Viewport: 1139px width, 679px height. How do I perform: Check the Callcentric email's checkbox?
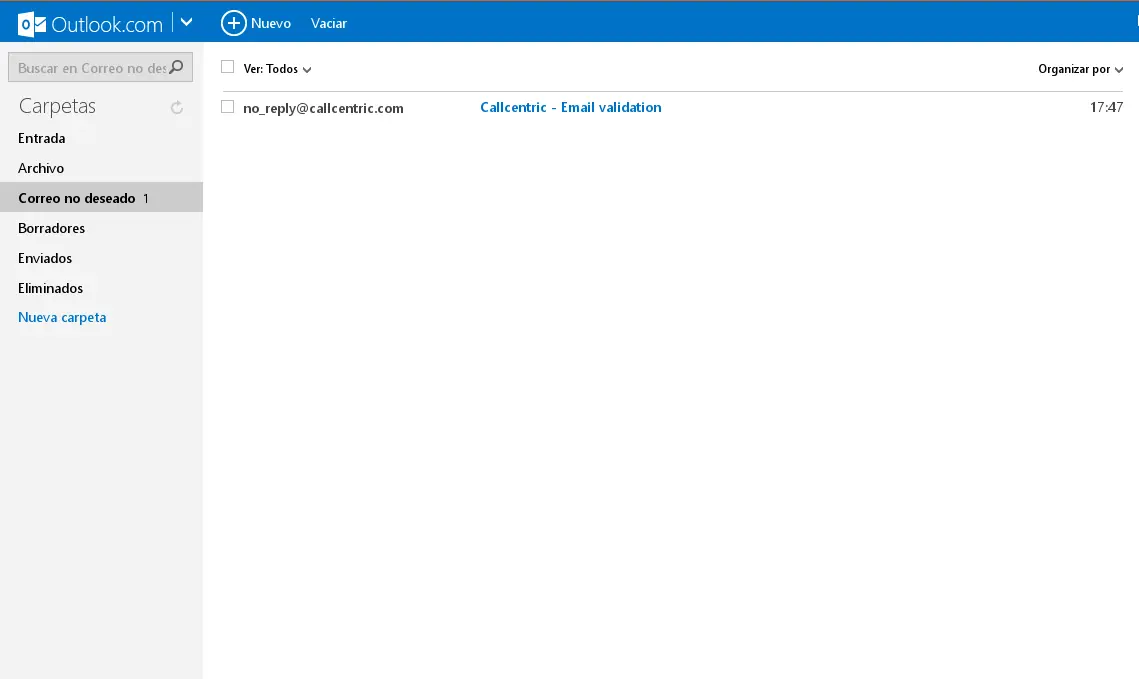[x=227, y=106]
